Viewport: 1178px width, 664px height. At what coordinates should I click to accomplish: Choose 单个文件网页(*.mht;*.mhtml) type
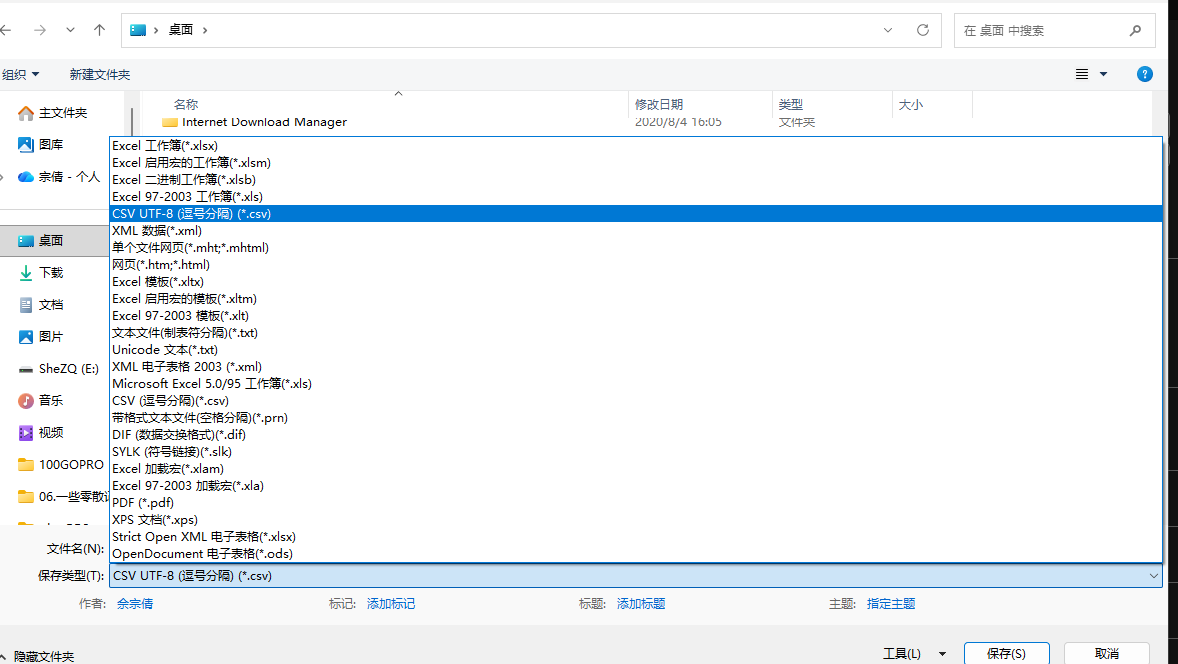(636, 247)
